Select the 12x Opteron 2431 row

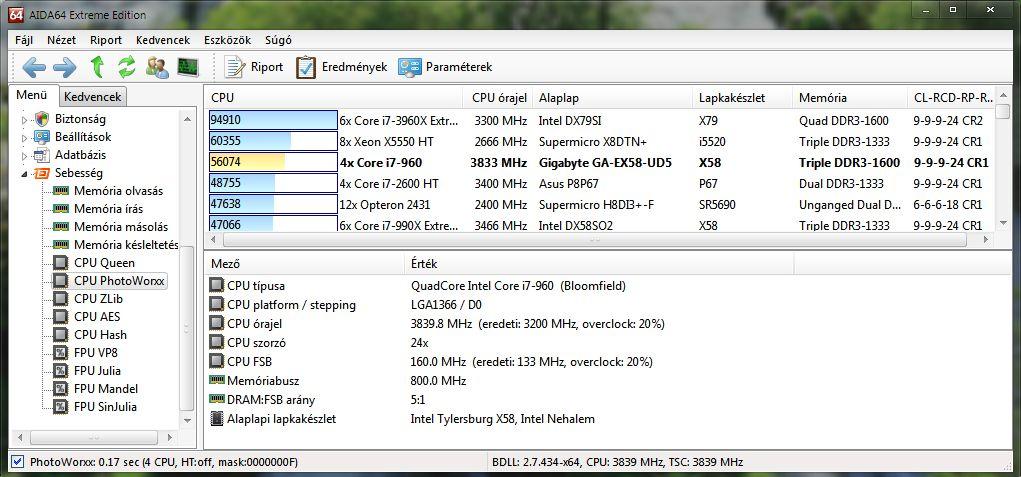[602, 204]
